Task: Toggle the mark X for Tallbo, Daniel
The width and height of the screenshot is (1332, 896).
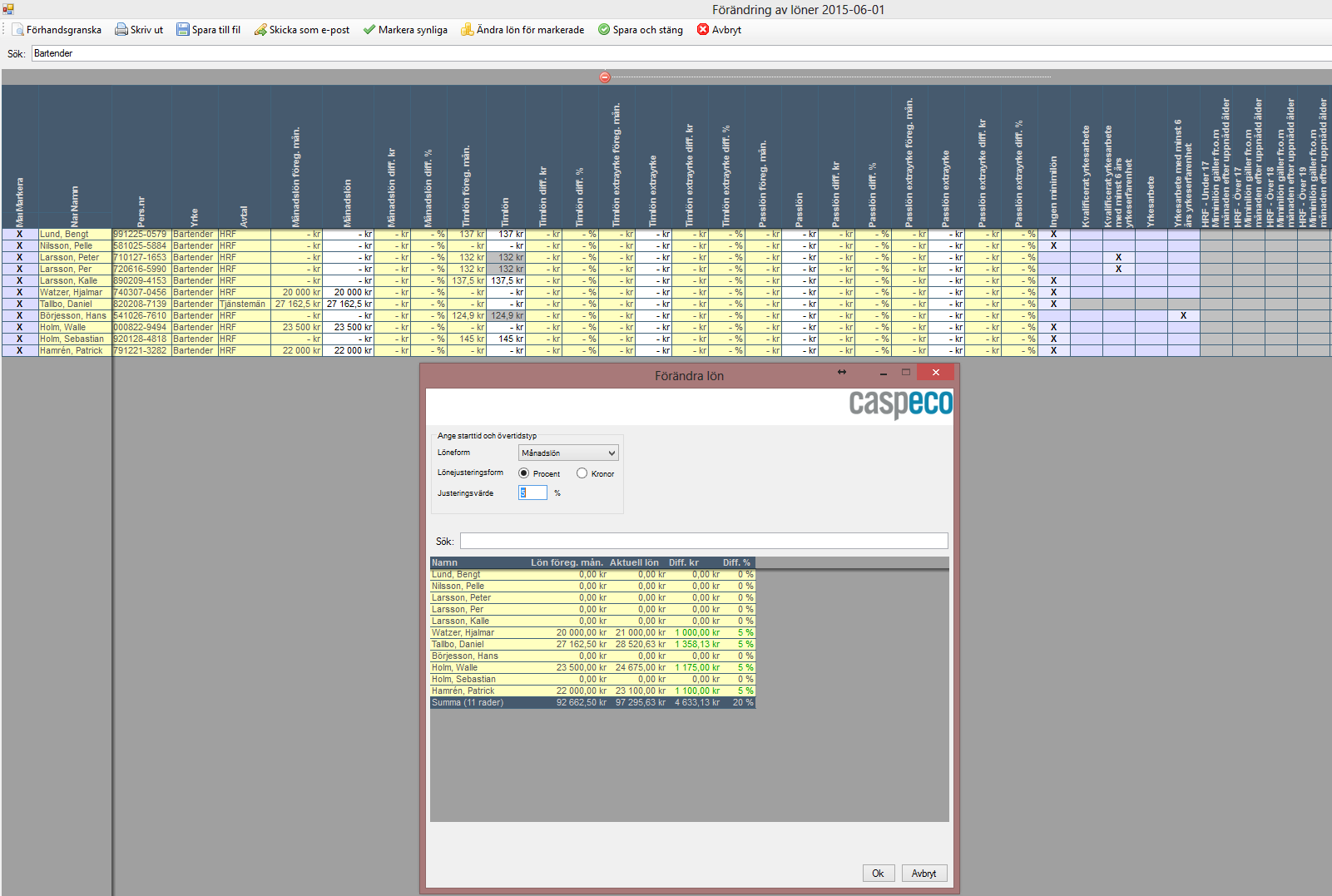Action: pyautogui.click(x=20, y=304)
